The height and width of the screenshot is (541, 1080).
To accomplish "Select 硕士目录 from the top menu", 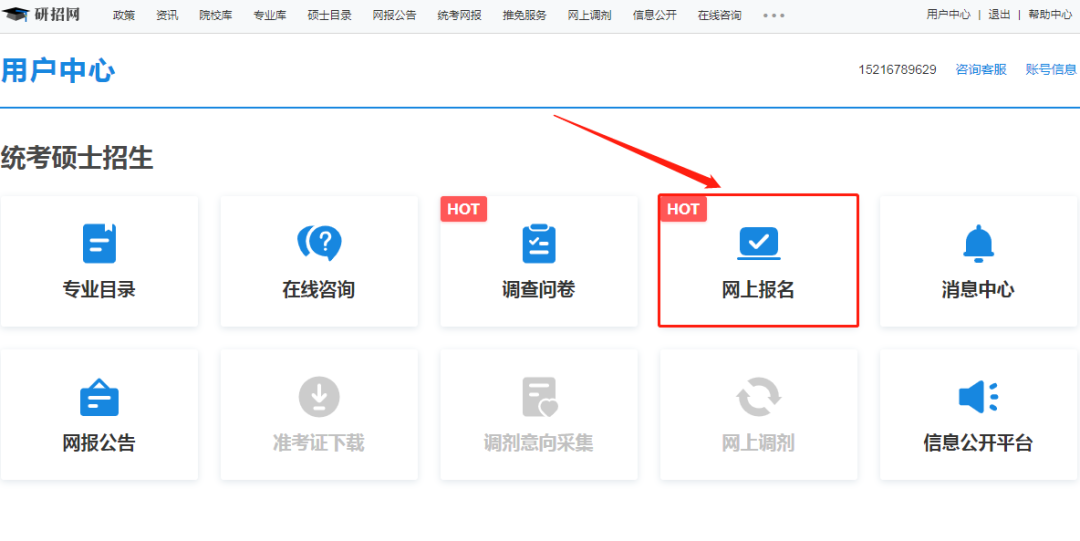I will (x=329, y=15).
